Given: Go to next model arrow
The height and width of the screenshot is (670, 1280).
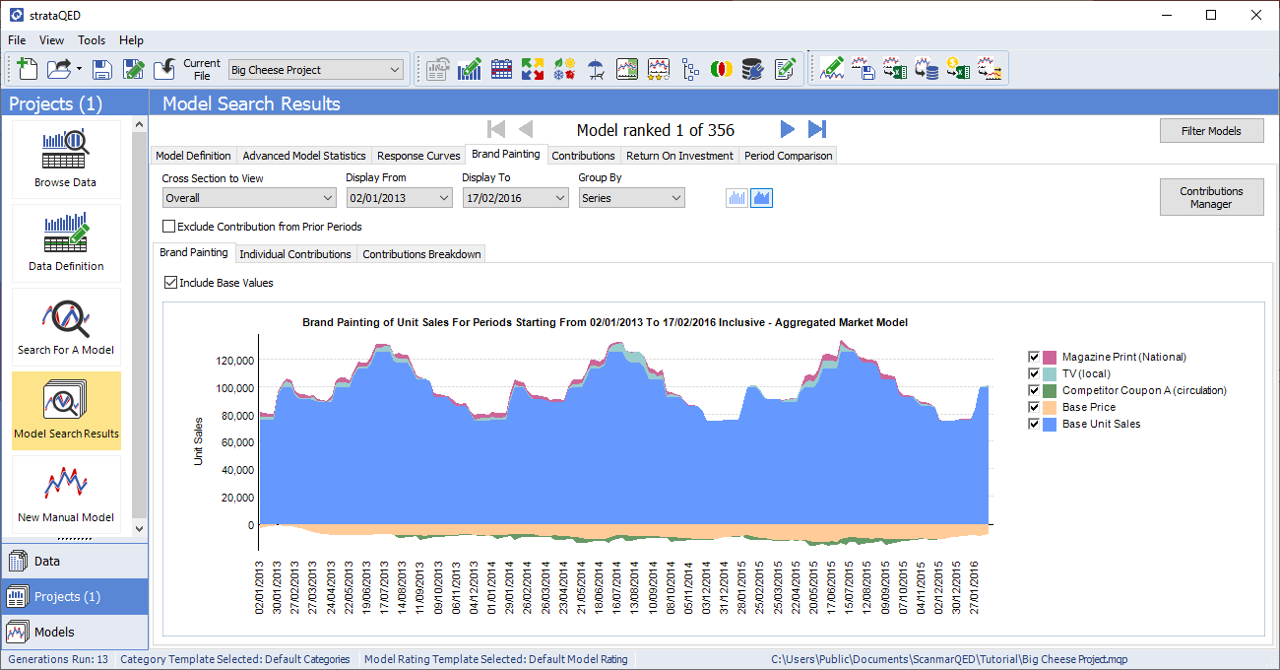Looking at the screenshot, I should [787, 129].
